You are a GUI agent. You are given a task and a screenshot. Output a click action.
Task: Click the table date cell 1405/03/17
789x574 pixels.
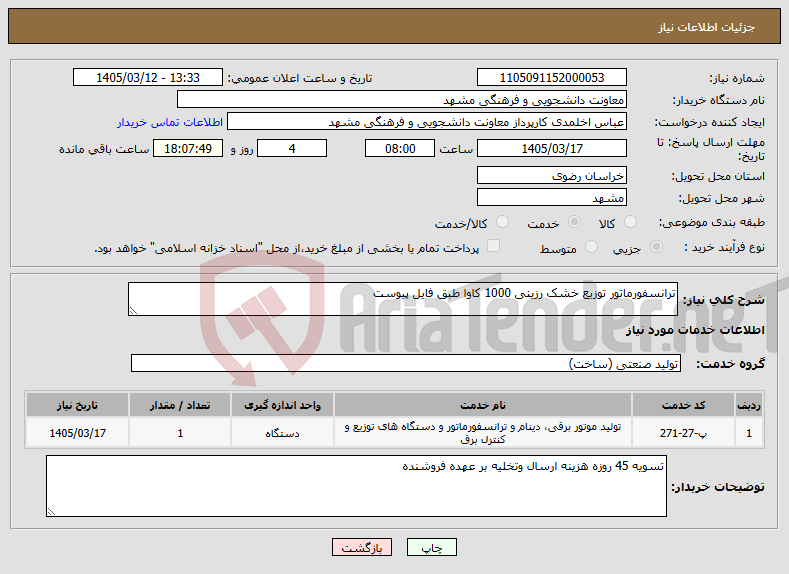77,433
